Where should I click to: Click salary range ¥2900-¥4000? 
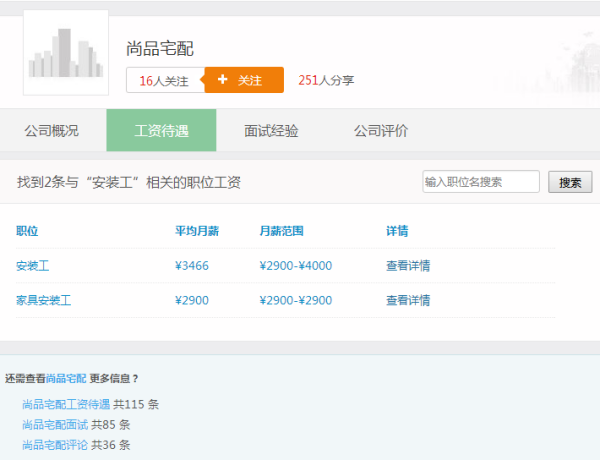(x=296, y=266)
